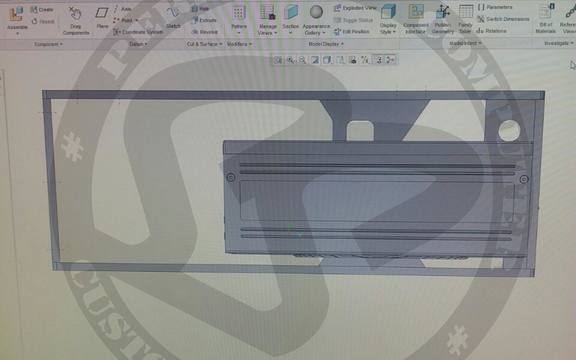Click Refit in the graphics toolbar
The width and height of the screenshot is (576, 360).
[278, 60]
